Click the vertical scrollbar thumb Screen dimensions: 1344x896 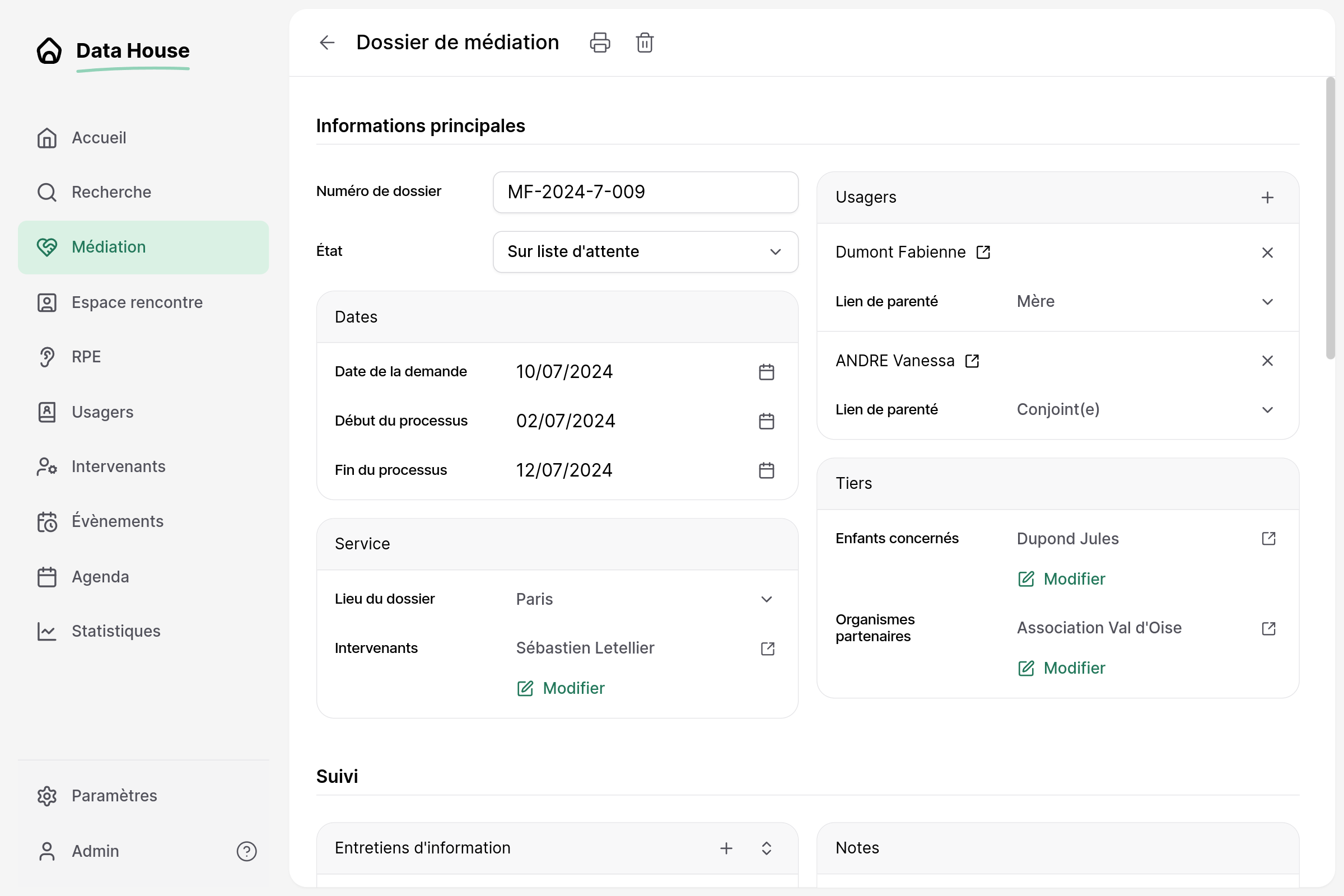1331,218
